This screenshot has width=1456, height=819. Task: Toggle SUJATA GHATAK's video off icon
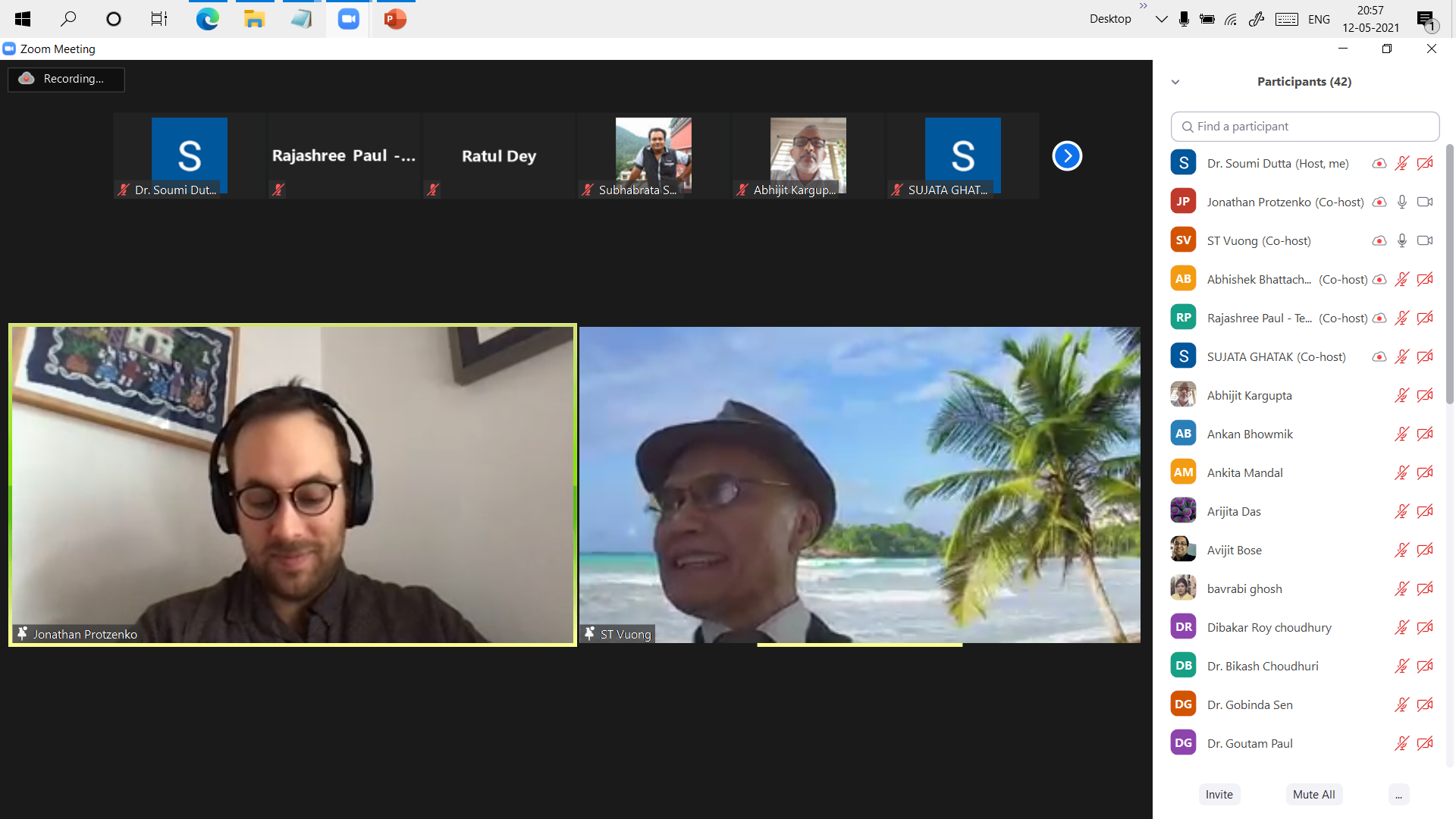point(1425,356)
